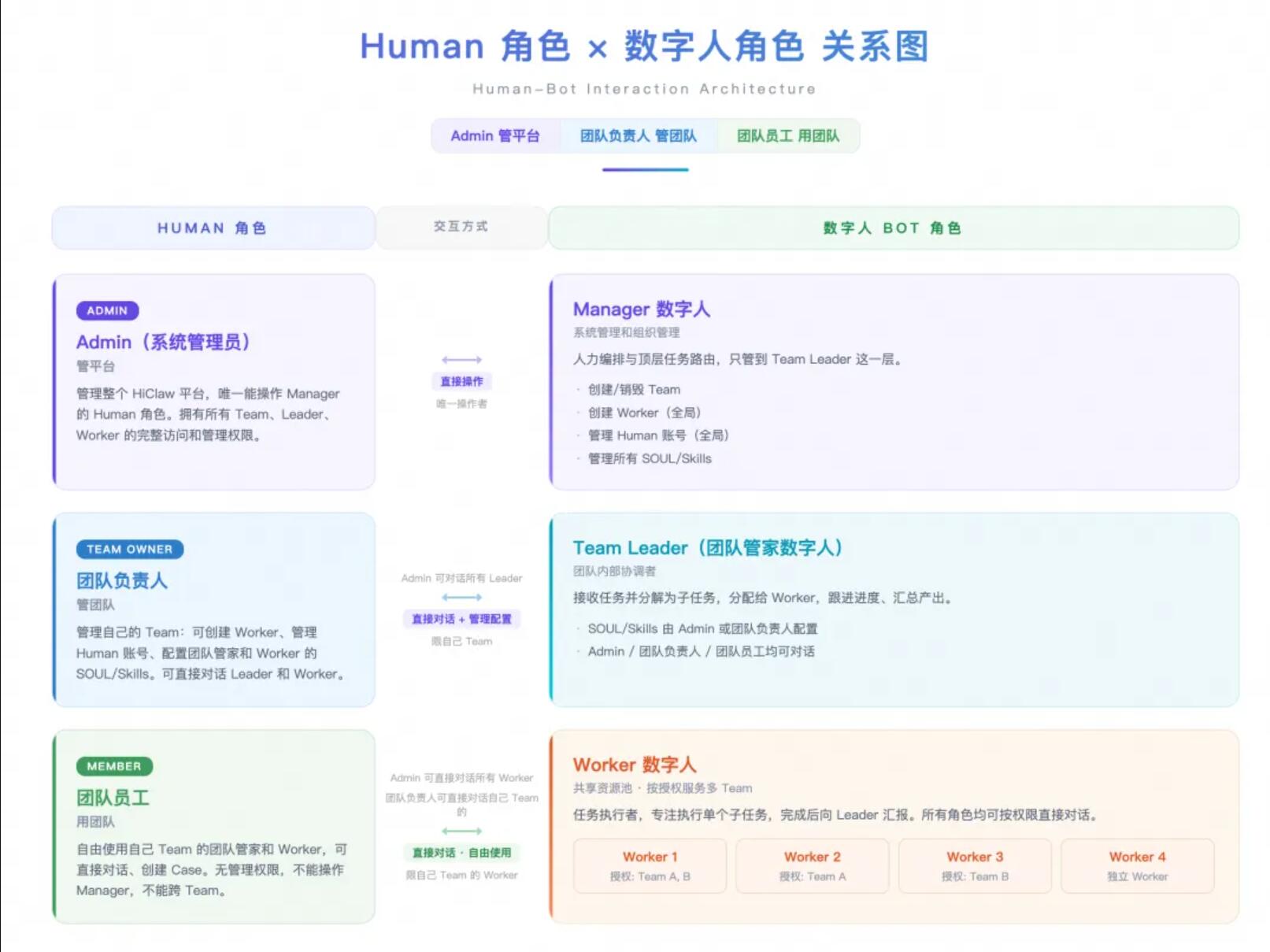1270x952 pixels.
Task: Select the 'Worker 数字人' heading
Action: click(x=635, y=765)
